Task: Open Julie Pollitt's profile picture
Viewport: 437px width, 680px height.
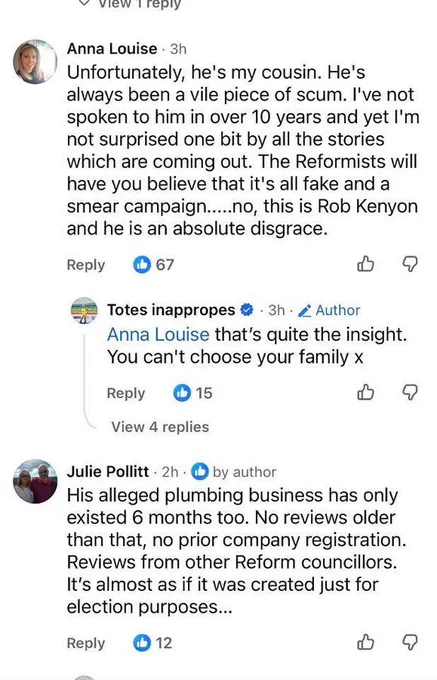Action: coord(35,481)
